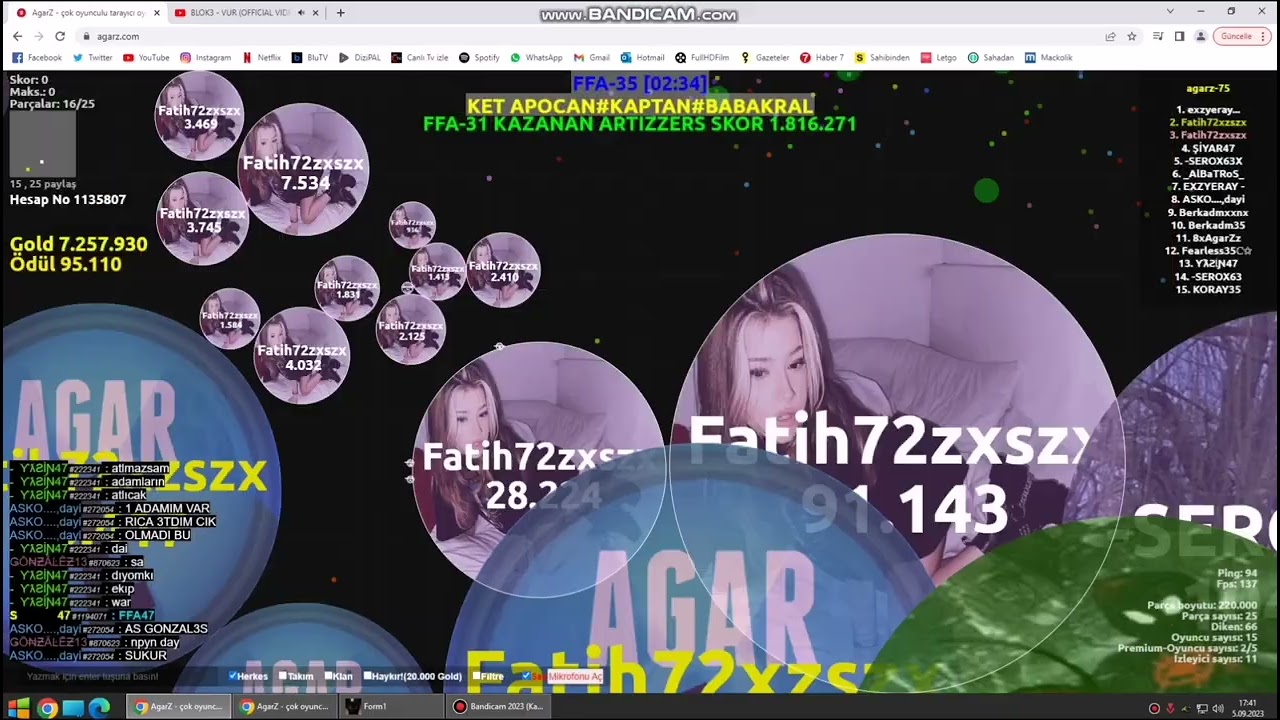Toggle the Klan chat checkbox
Viewport: 1280px width, 720px height.
click(x=327, y=676)
